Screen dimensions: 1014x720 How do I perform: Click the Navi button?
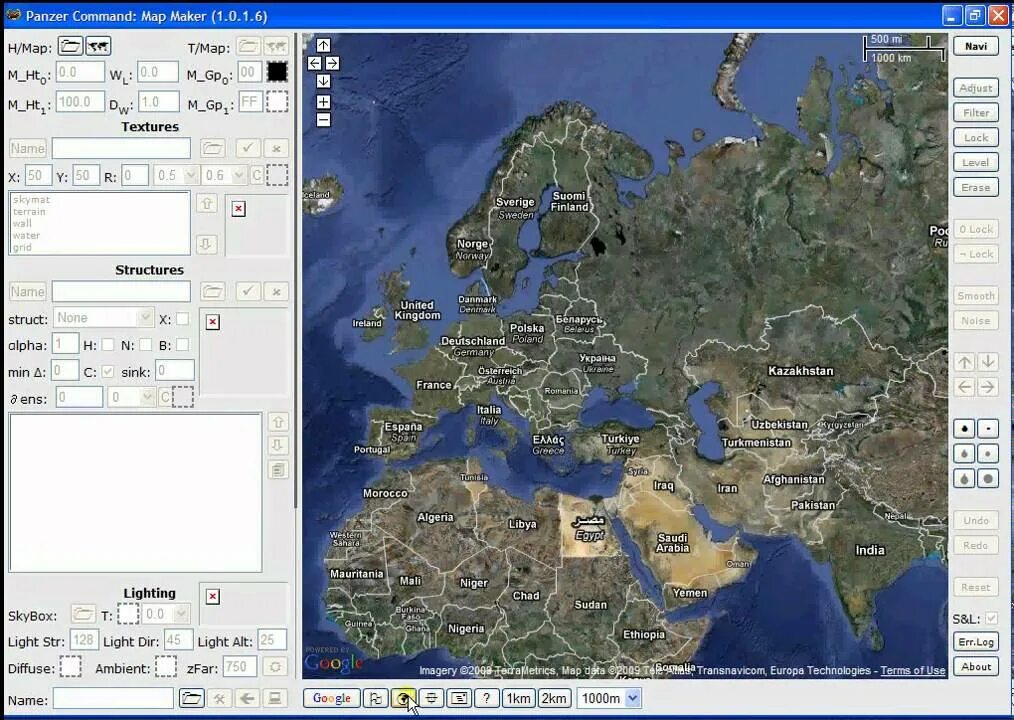pyautogui.click(x=976, y=46)
